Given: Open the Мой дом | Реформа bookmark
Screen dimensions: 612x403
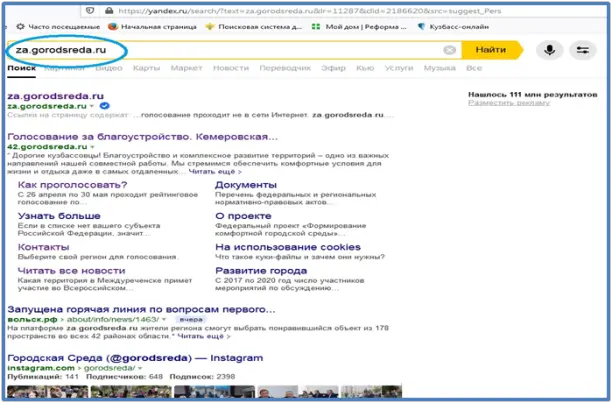Looking at the screenshot, I should coord(359,27).
